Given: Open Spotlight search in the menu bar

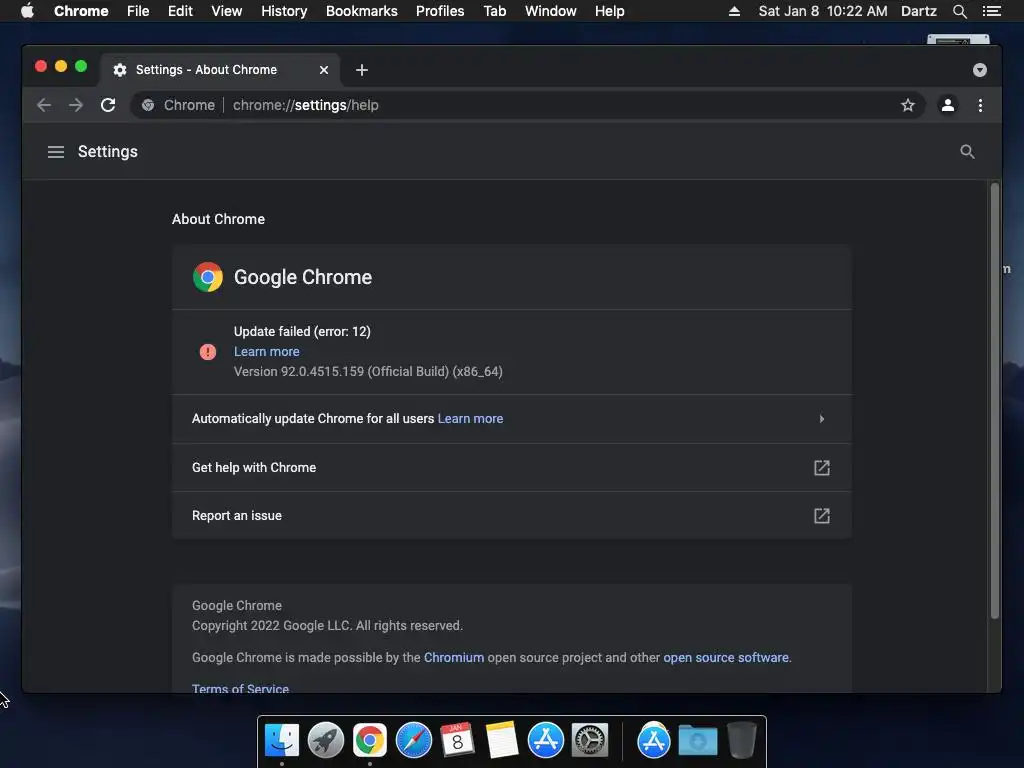Looking at the screenshot, I should click(x=959, y=11).
